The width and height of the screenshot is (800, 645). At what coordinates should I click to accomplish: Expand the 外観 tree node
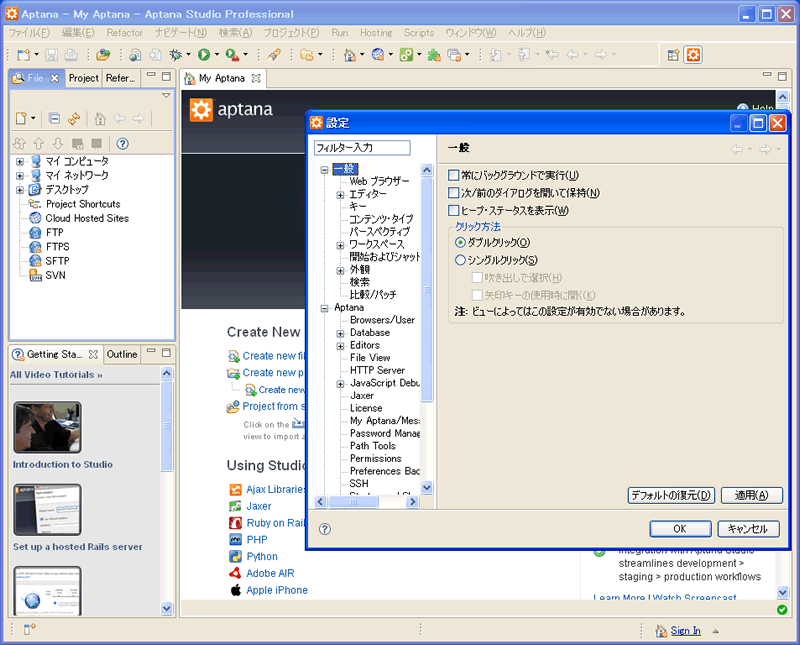point(340,270)
